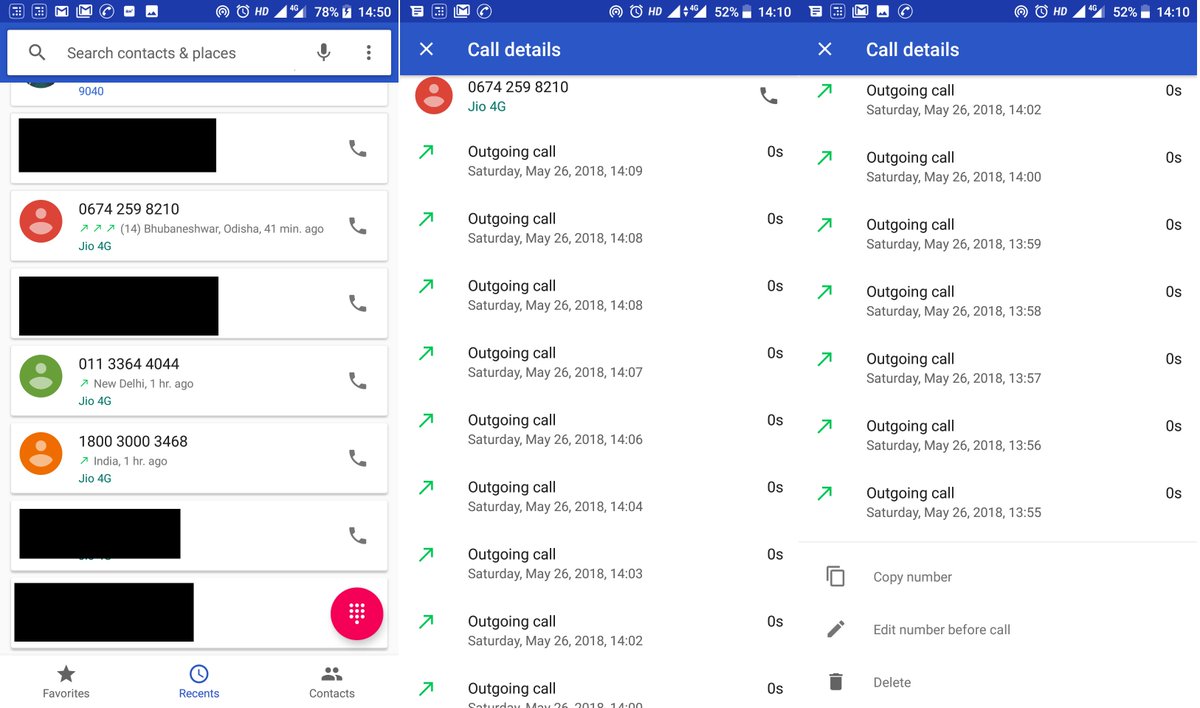This screenshot has width=1200, height=708.
Task: Switch to the Recents tab
Action: (x=199, y=682)
